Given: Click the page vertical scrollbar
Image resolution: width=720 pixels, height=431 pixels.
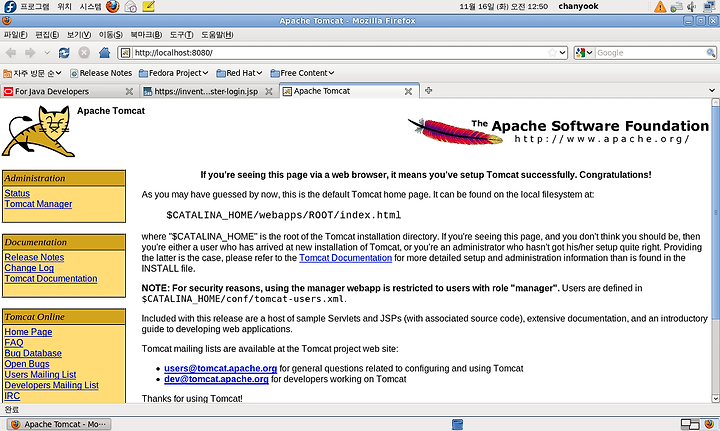Looking at the screenshot, I should click(715, 213).
